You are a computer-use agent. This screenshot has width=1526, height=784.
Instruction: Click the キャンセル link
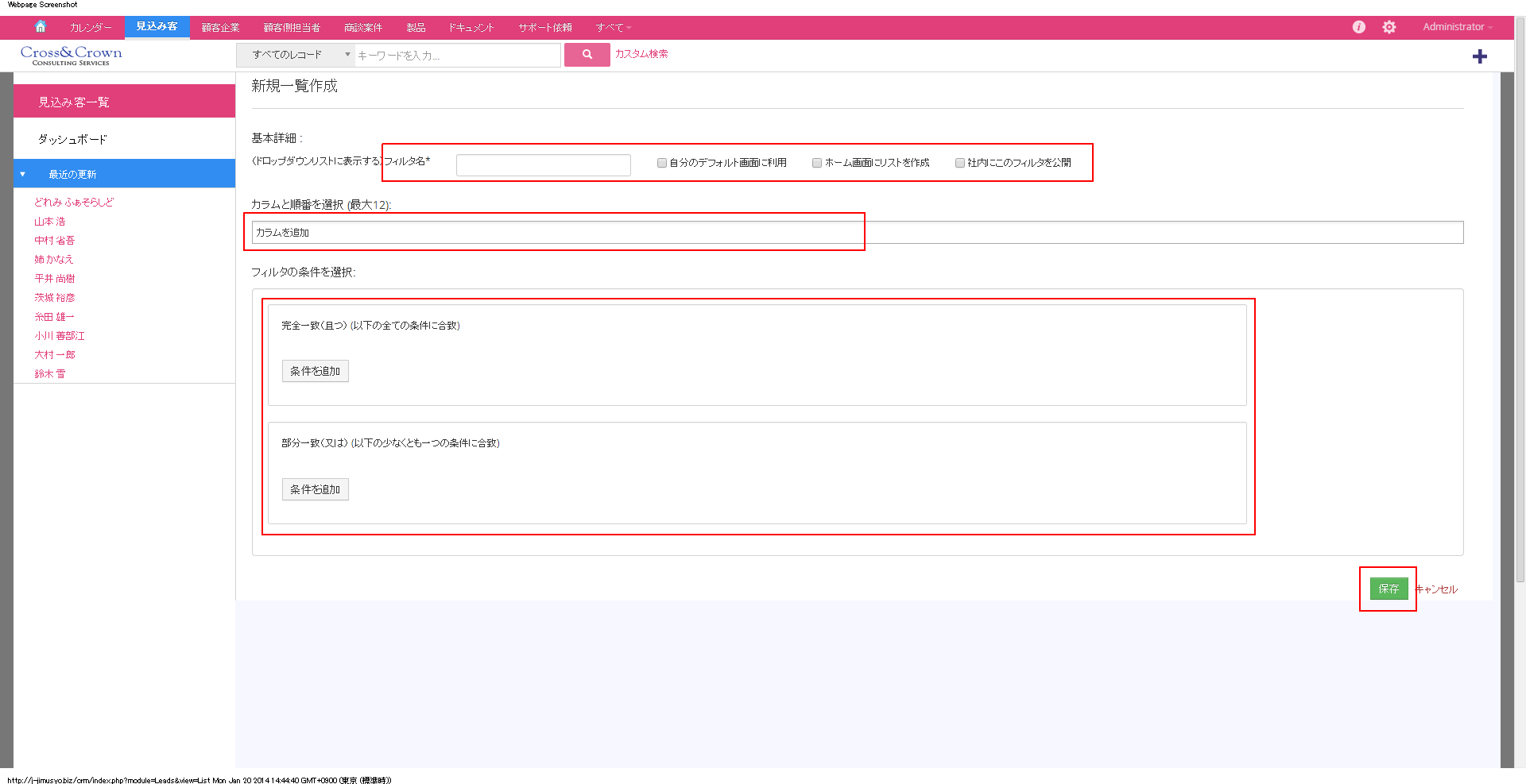1438,589
